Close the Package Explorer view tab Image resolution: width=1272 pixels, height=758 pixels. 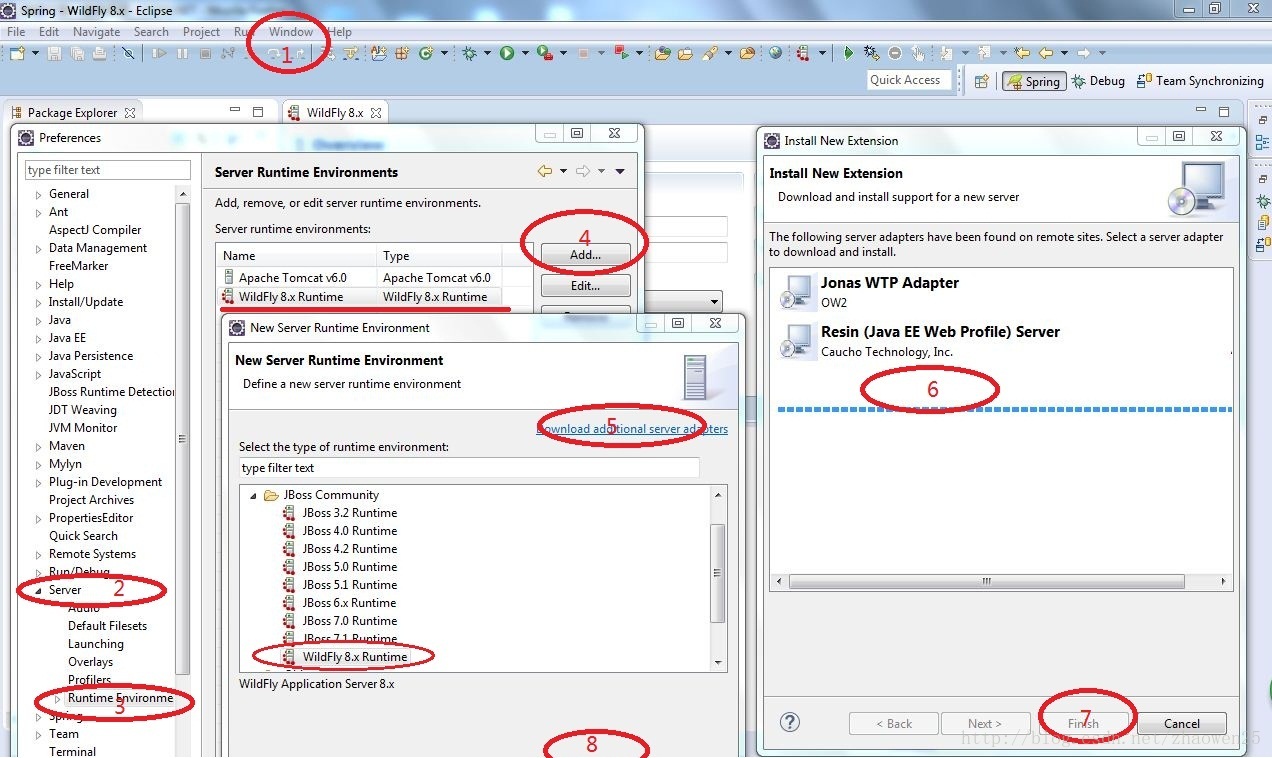click(x=130, y=113)
